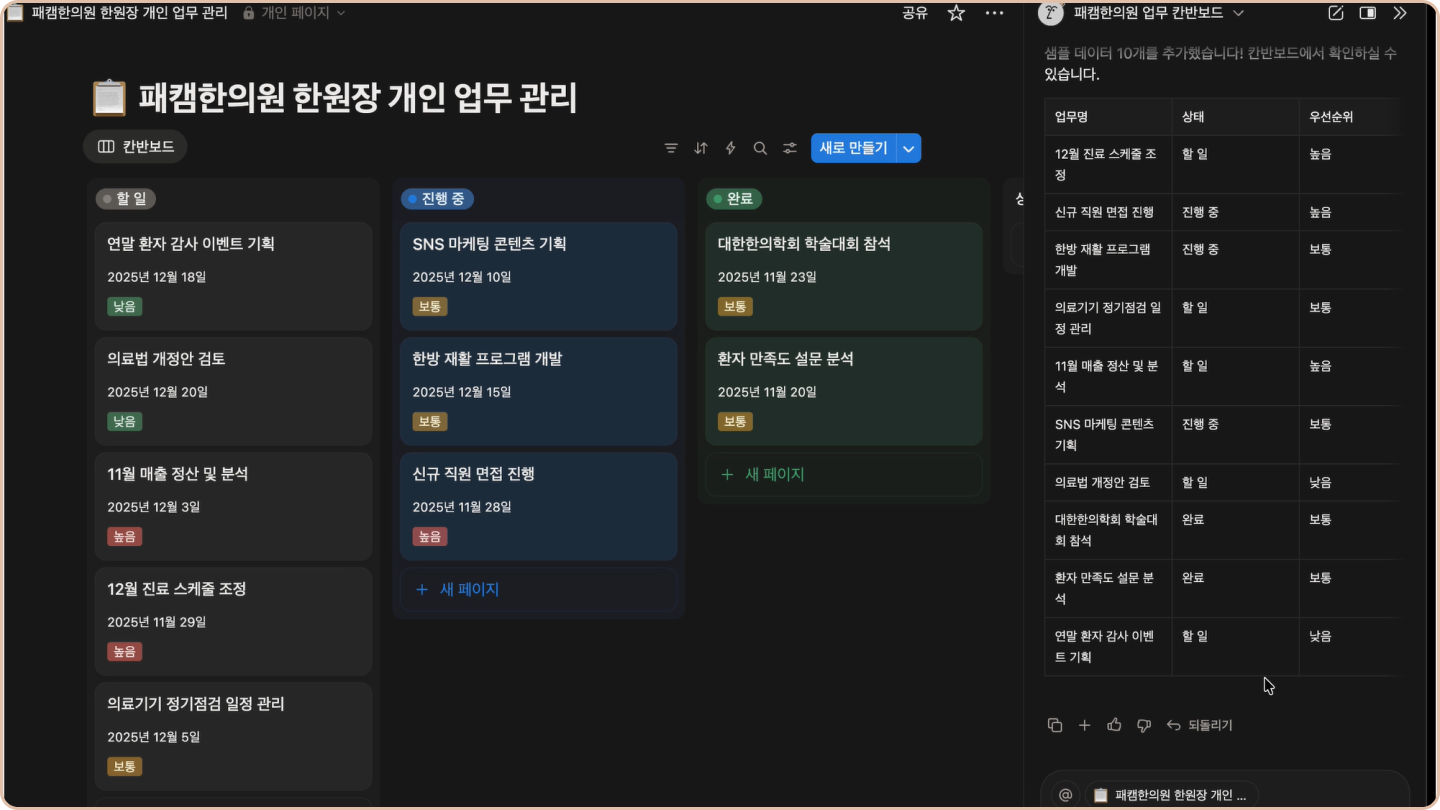Click the 공유 share button
Viewport: 1440px width, 810px height.
[915, 13]
